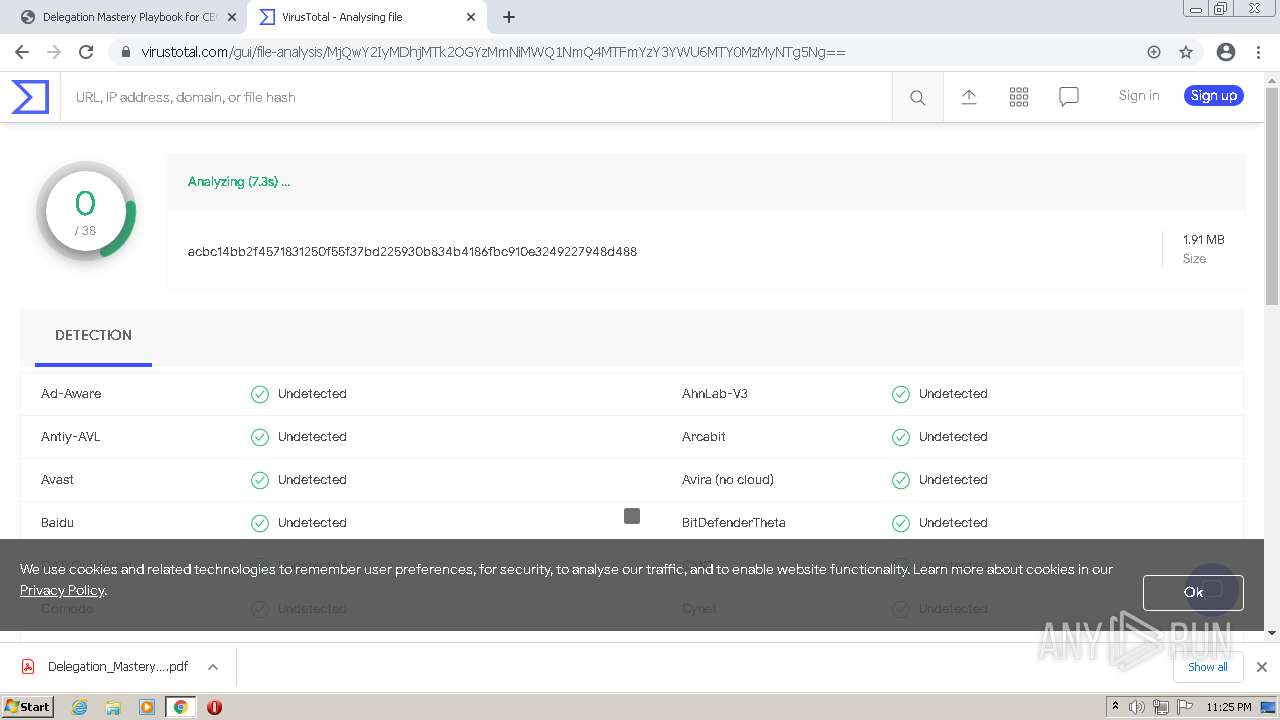The height and width of the screenshot is (720, 1280).
Task: Bookmark this page with the star icon
Action: point(1186,52)
